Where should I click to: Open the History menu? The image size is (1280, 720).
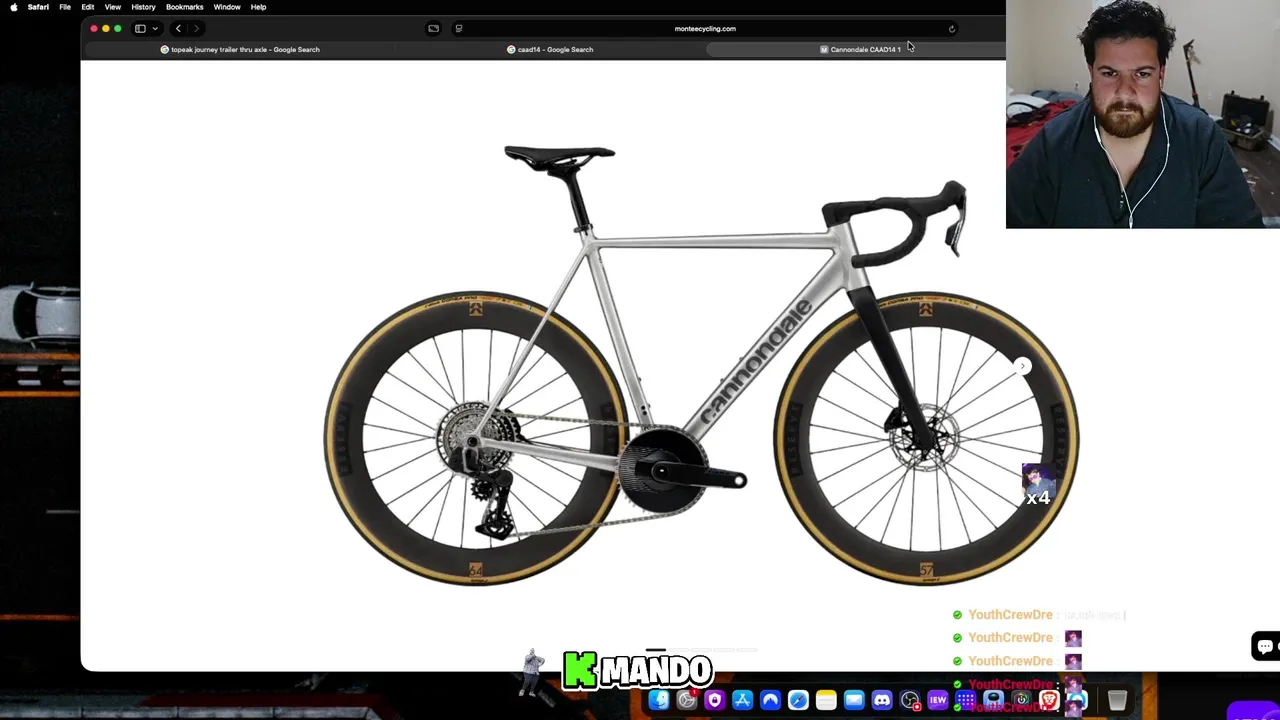(143, 7)
